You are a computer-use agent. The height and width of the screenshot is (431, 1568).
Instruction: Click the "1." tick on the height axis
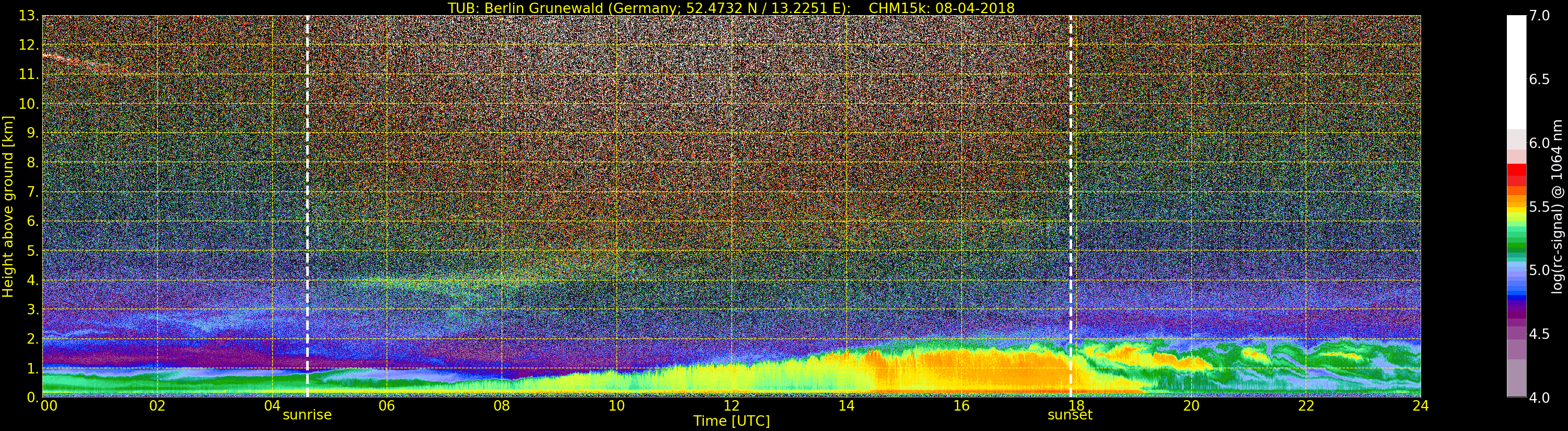[x=32, y=368]
